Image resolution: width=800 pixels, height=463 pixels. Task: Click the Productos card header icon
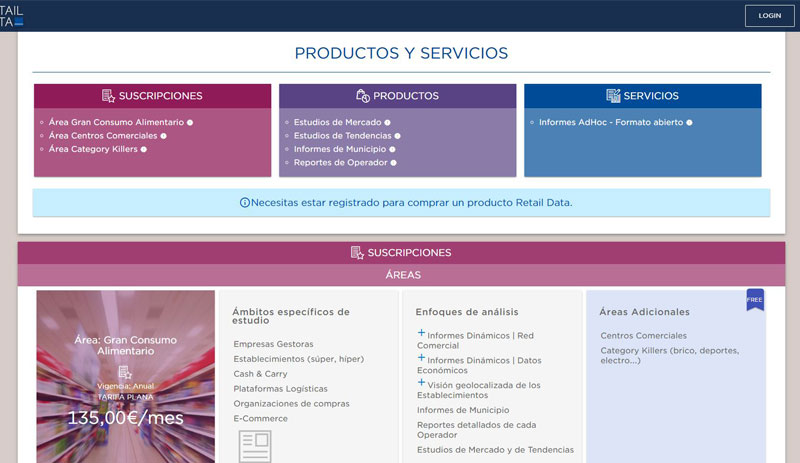363,96
